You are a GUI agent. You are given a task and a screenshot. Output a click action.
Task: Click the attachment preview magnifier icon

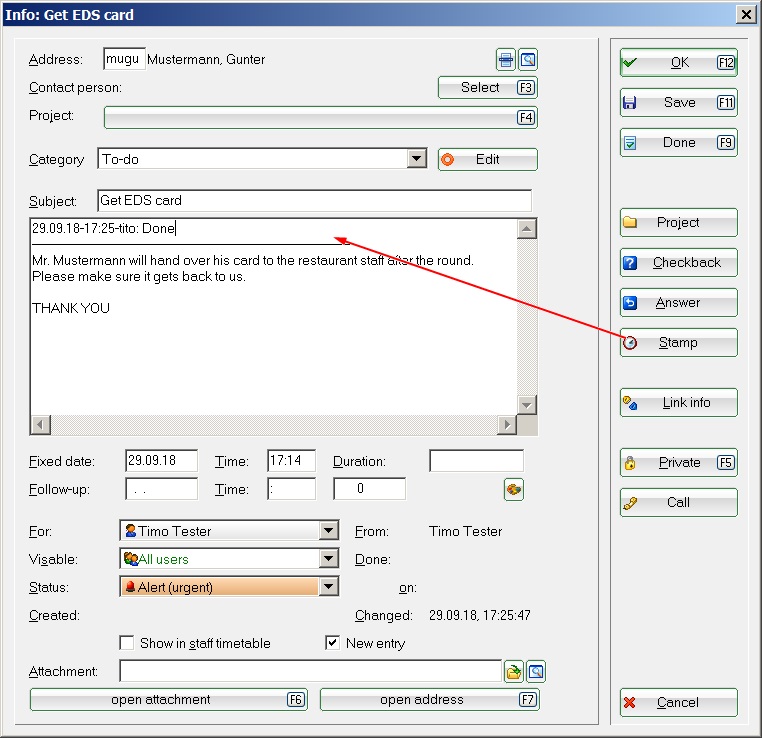536,671
